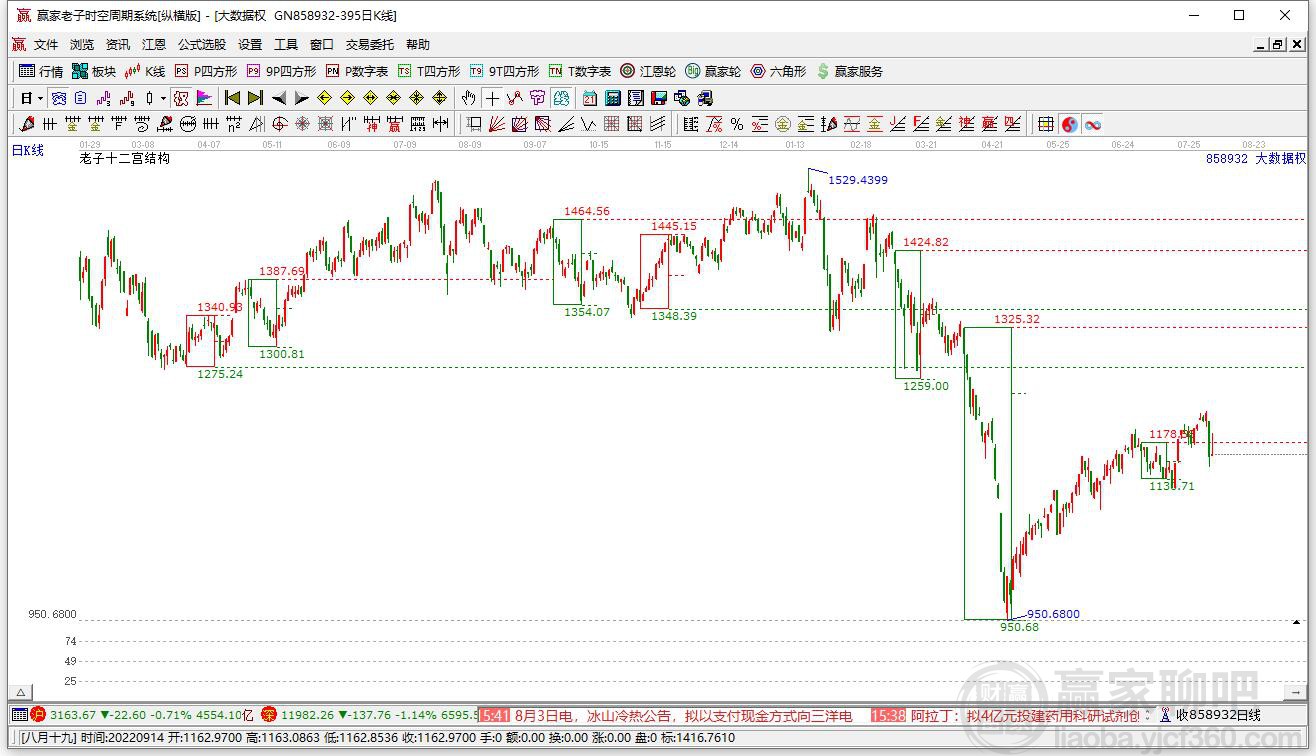Open the T四方形 time square tool

point(429,71)
